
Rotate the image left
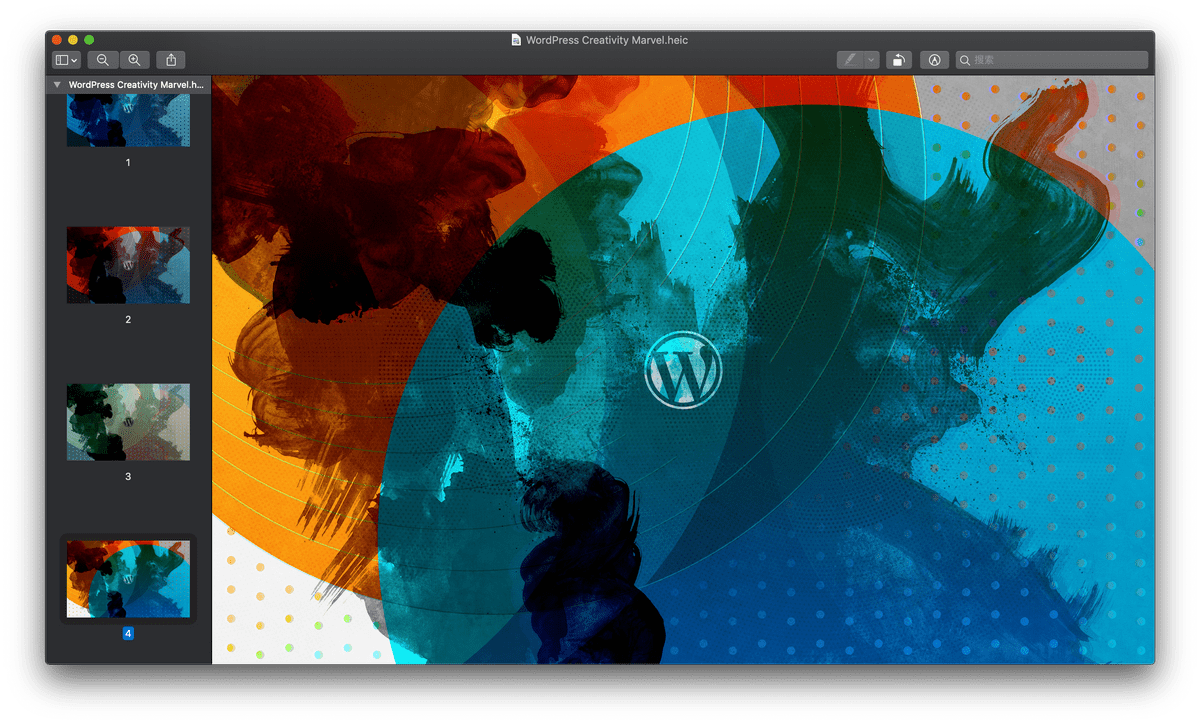(899, 60)
